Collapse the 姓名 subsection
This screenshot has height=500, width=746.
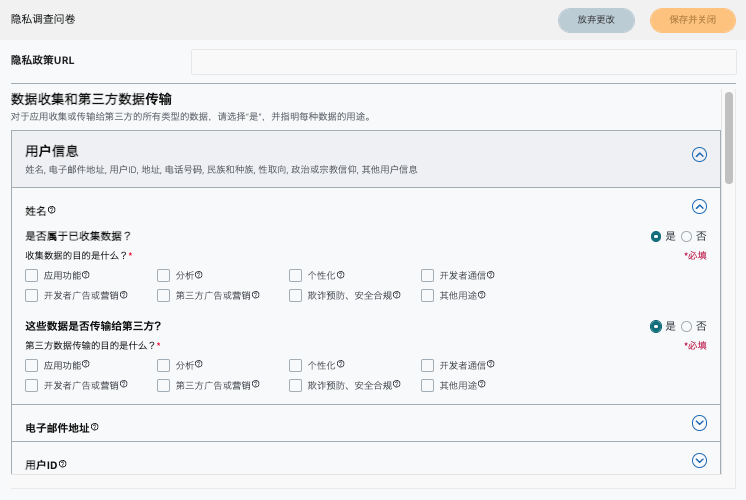700,207
